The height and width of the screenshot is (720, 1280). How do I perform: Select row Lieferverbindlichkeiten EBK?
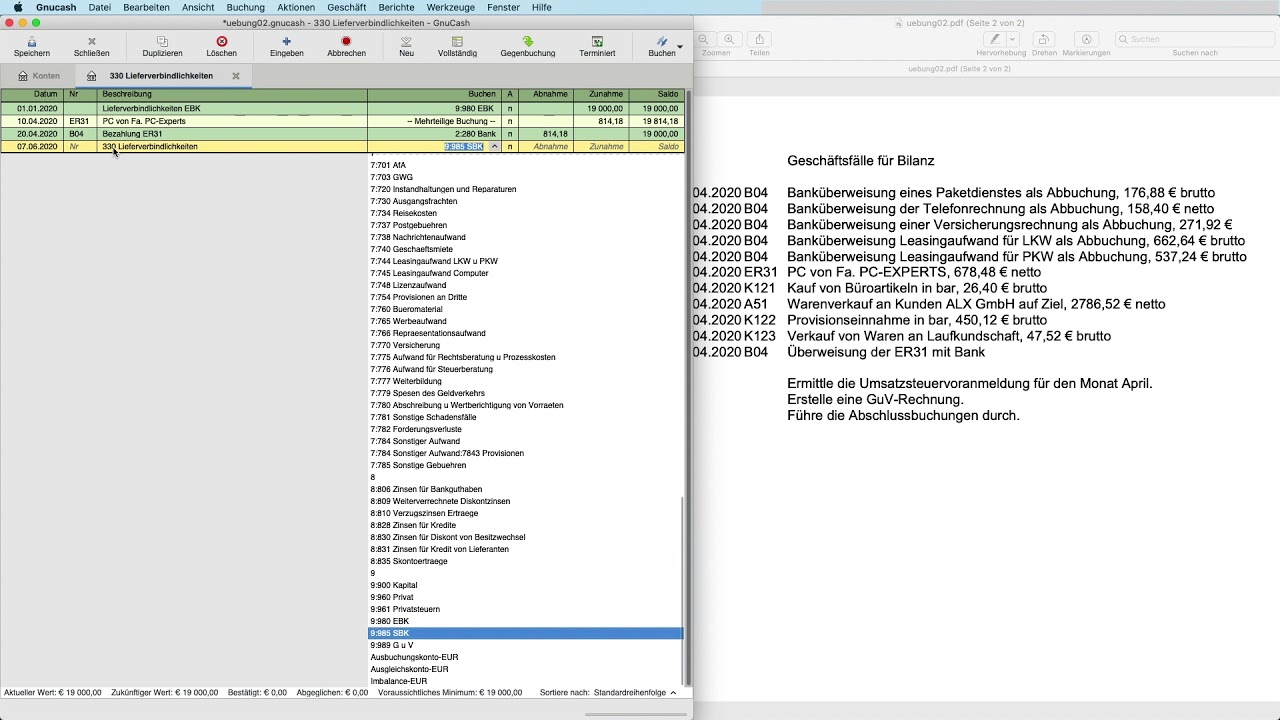pos(342,108)
